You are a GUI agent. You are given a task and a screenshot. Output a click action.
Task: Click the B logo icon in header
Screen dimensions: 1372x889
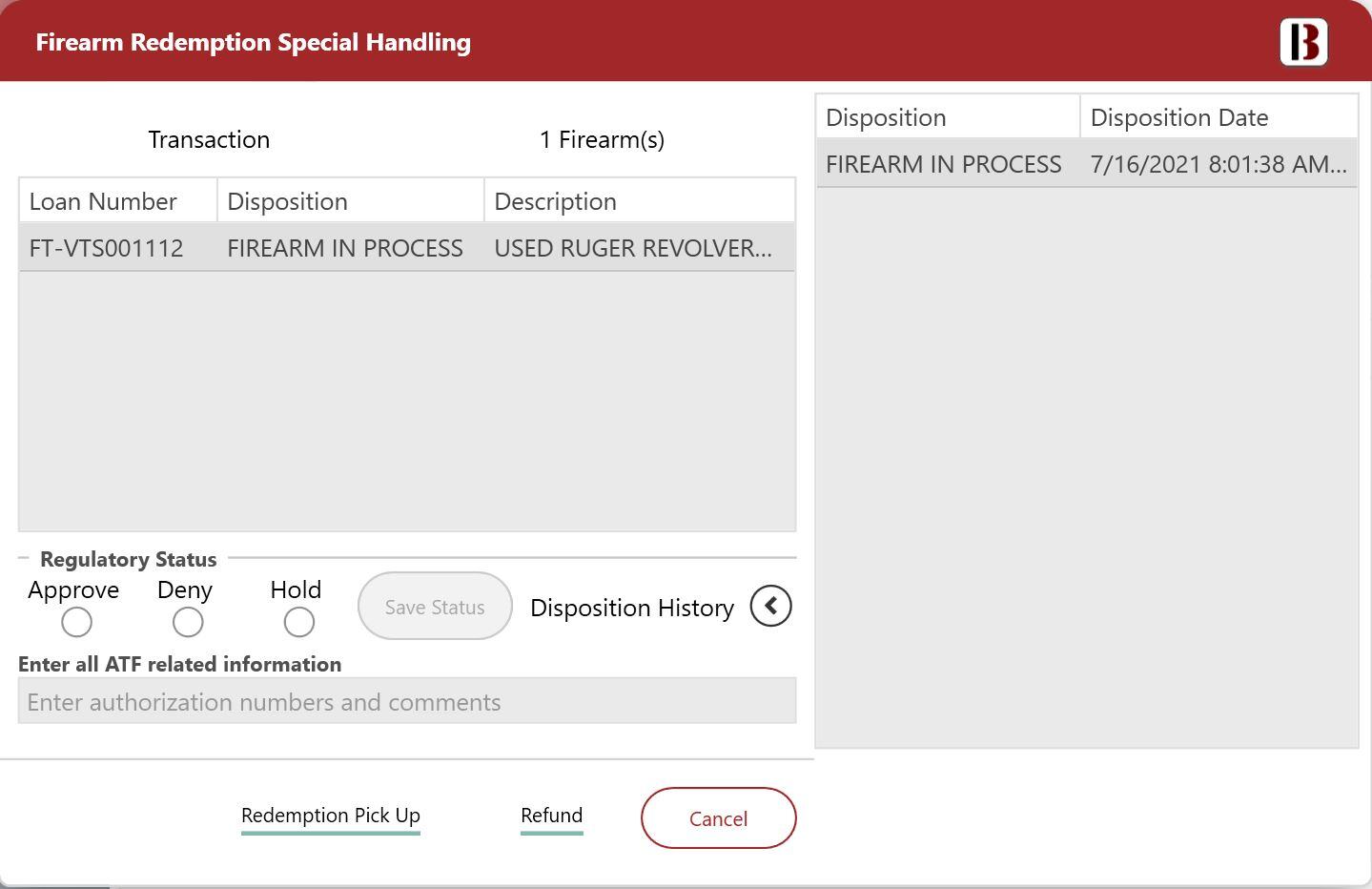click(x=1303, y=43)
